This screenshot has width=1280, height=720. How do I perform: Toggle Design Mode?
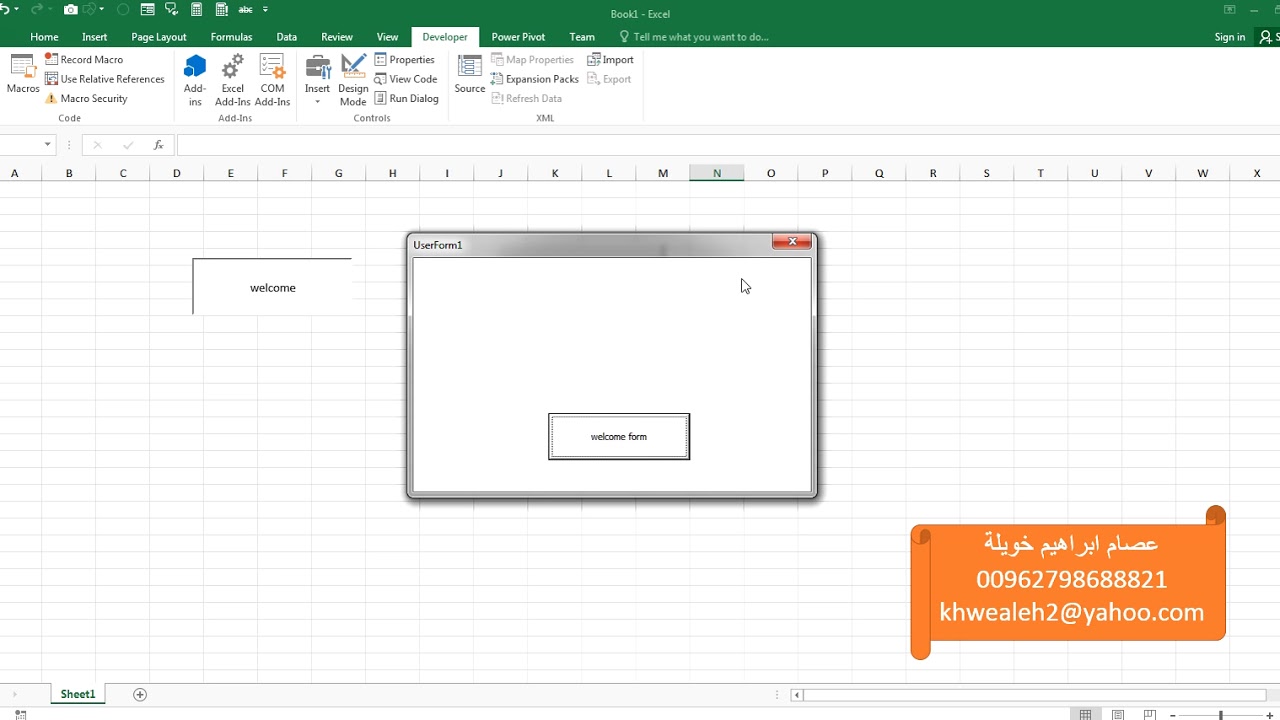tap(353, 80)
